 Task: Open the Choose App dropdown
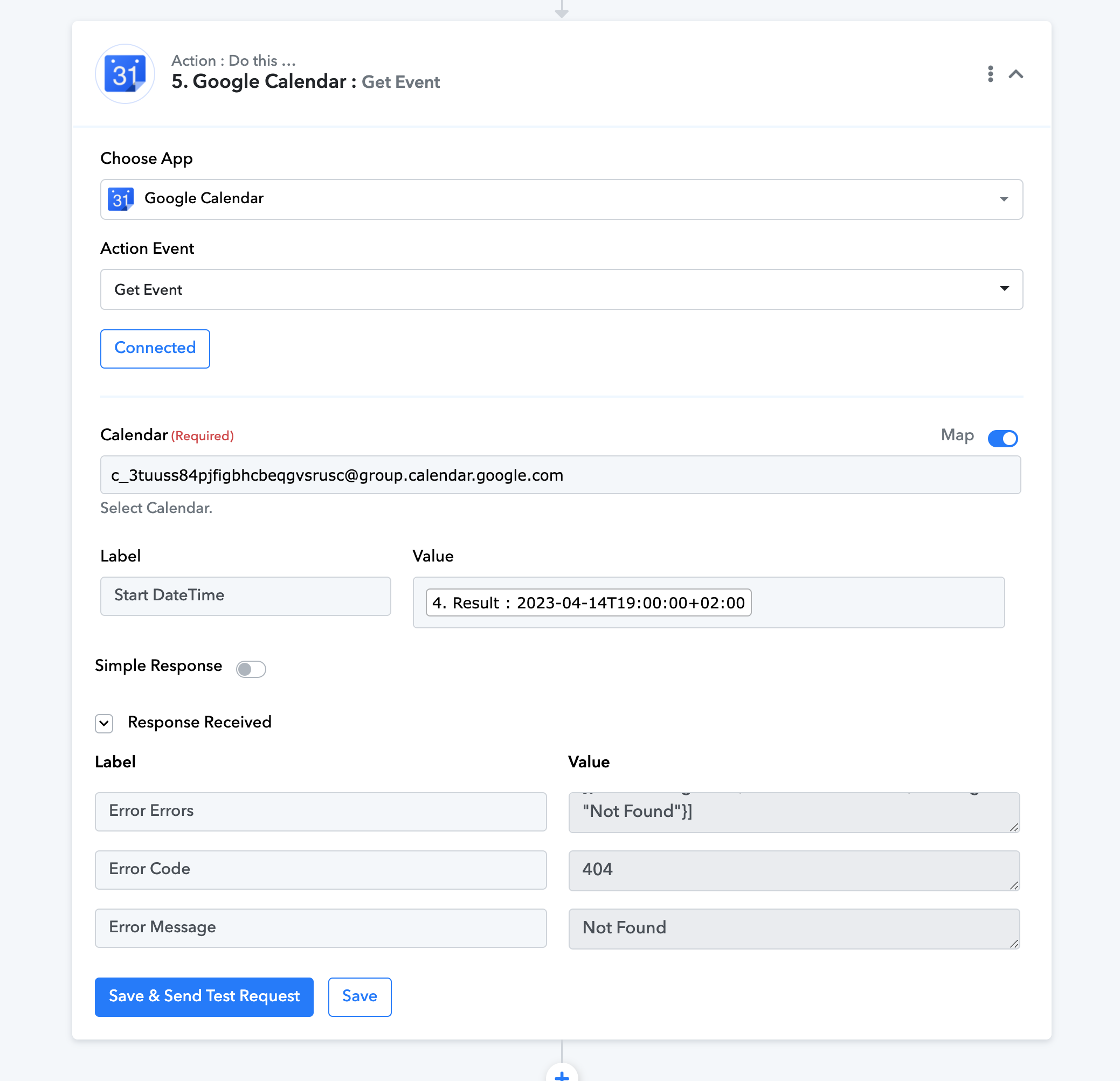[561, 199]
